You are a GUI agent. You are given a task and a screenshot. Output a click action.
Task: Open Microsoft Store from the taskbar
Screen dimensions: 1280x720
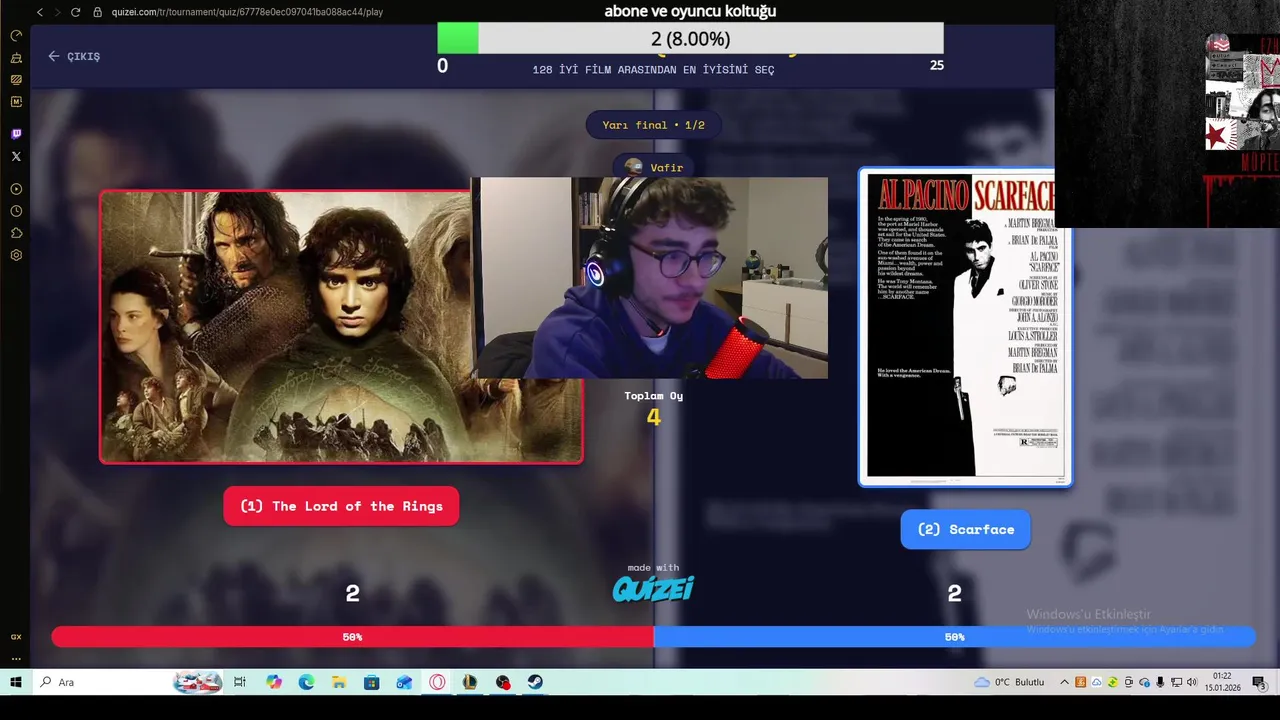click(372, 682)
